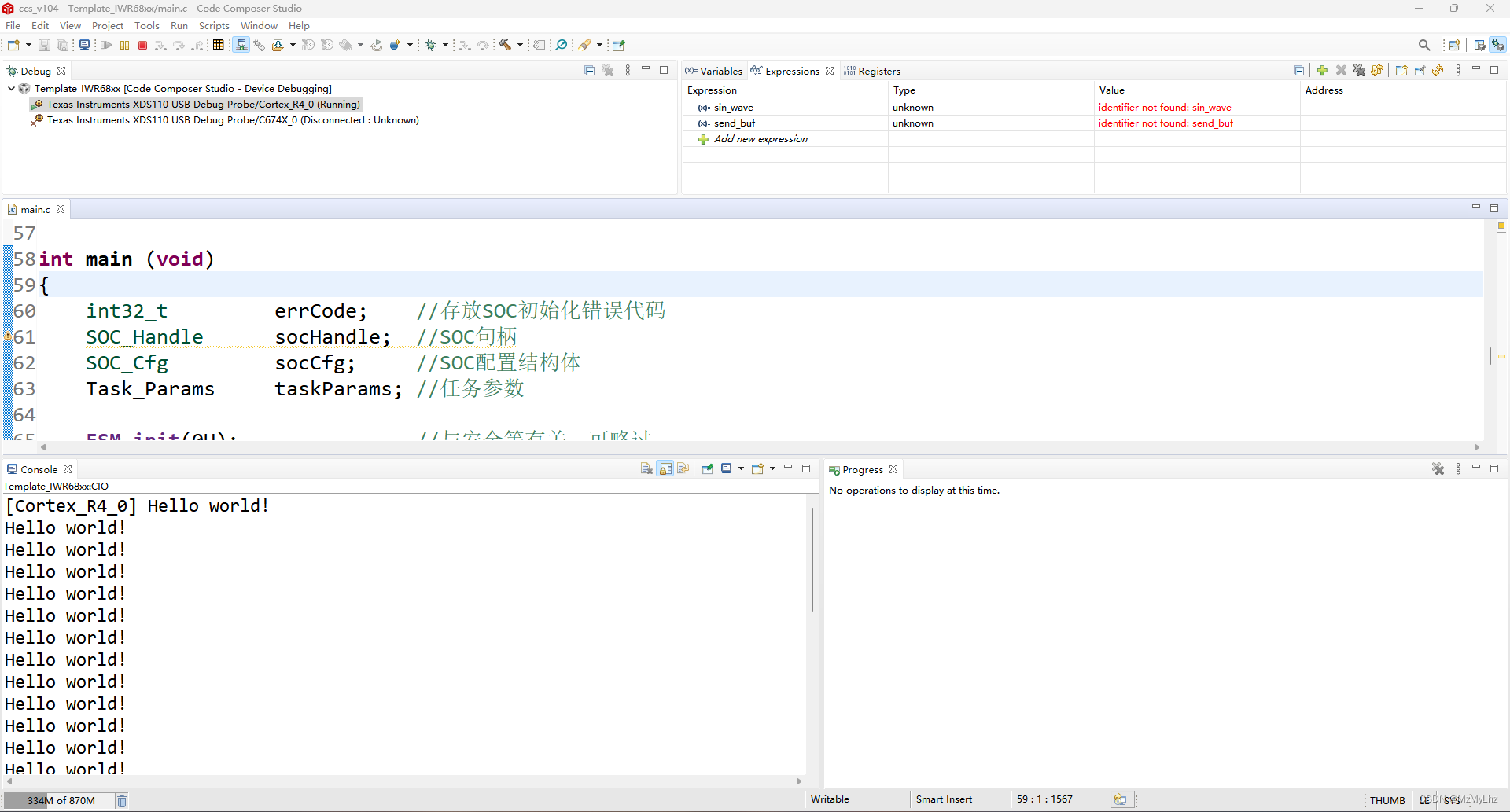Open the Debug launch dropdown arrow
The image size is (1510, 812).
pyautogui.click(x=445, y=46)
